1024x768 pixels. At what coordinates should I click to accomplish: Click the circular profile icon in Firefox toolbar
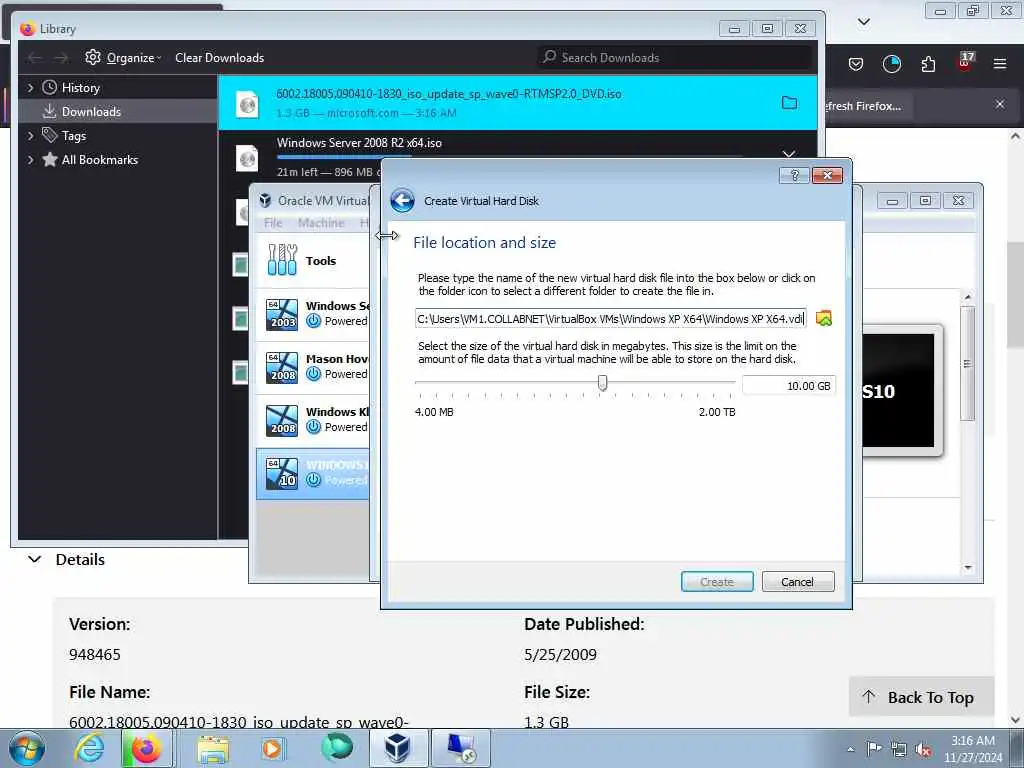[891, 64]
